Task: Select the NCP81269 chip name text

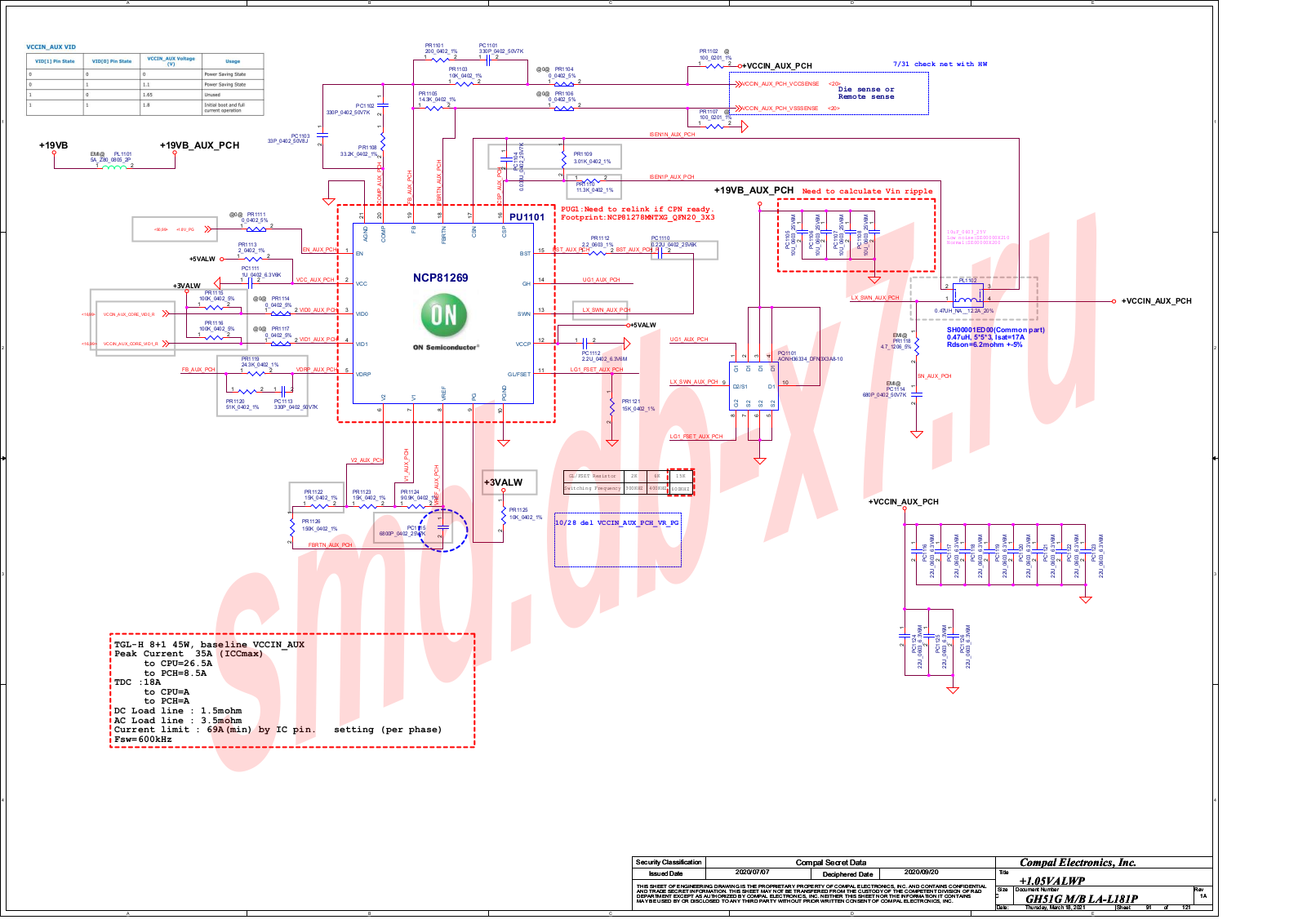Action: 440,278
